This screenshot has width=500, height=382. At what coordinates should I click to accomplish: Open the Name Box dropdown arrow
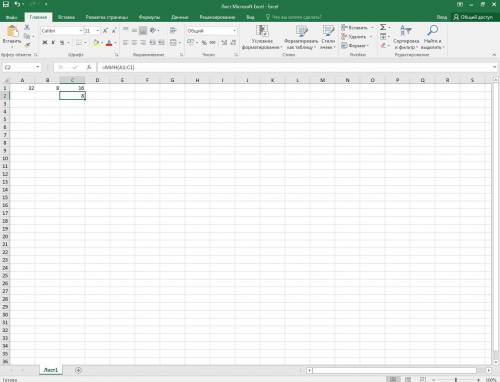pos(37,67)
